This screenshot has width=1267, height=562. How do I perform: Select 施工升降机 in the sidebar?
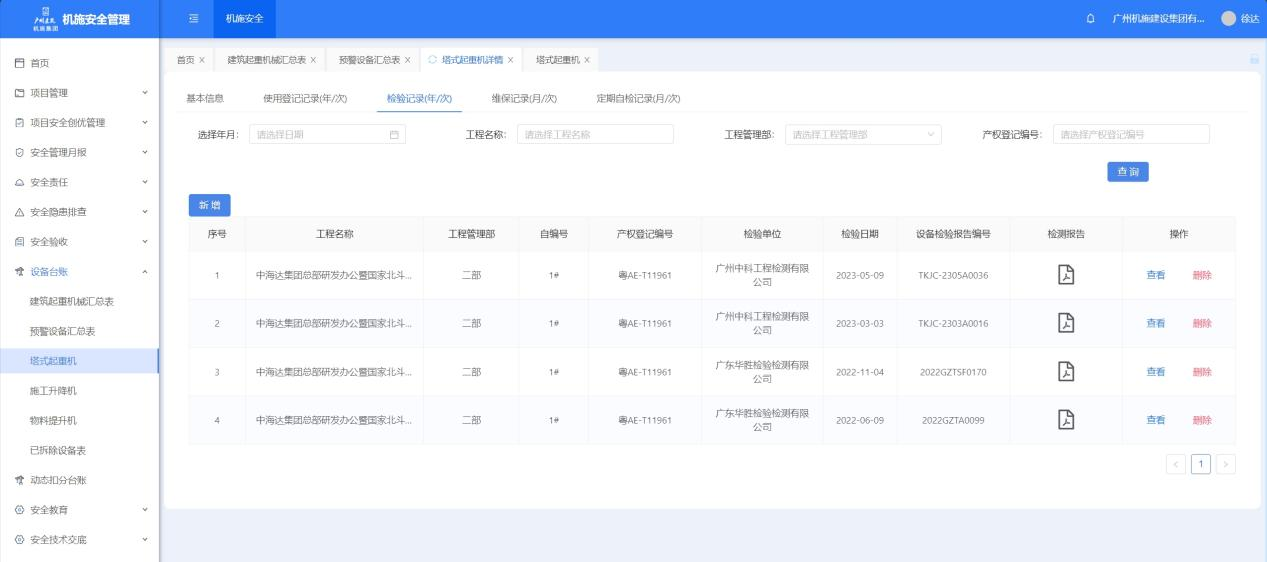click(53, 391)
